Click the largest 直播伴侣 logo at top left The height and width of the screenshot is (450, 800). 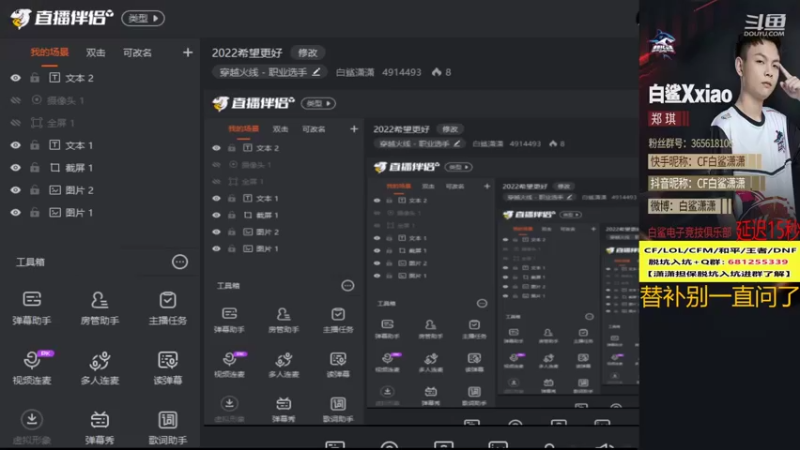[61, 18]
